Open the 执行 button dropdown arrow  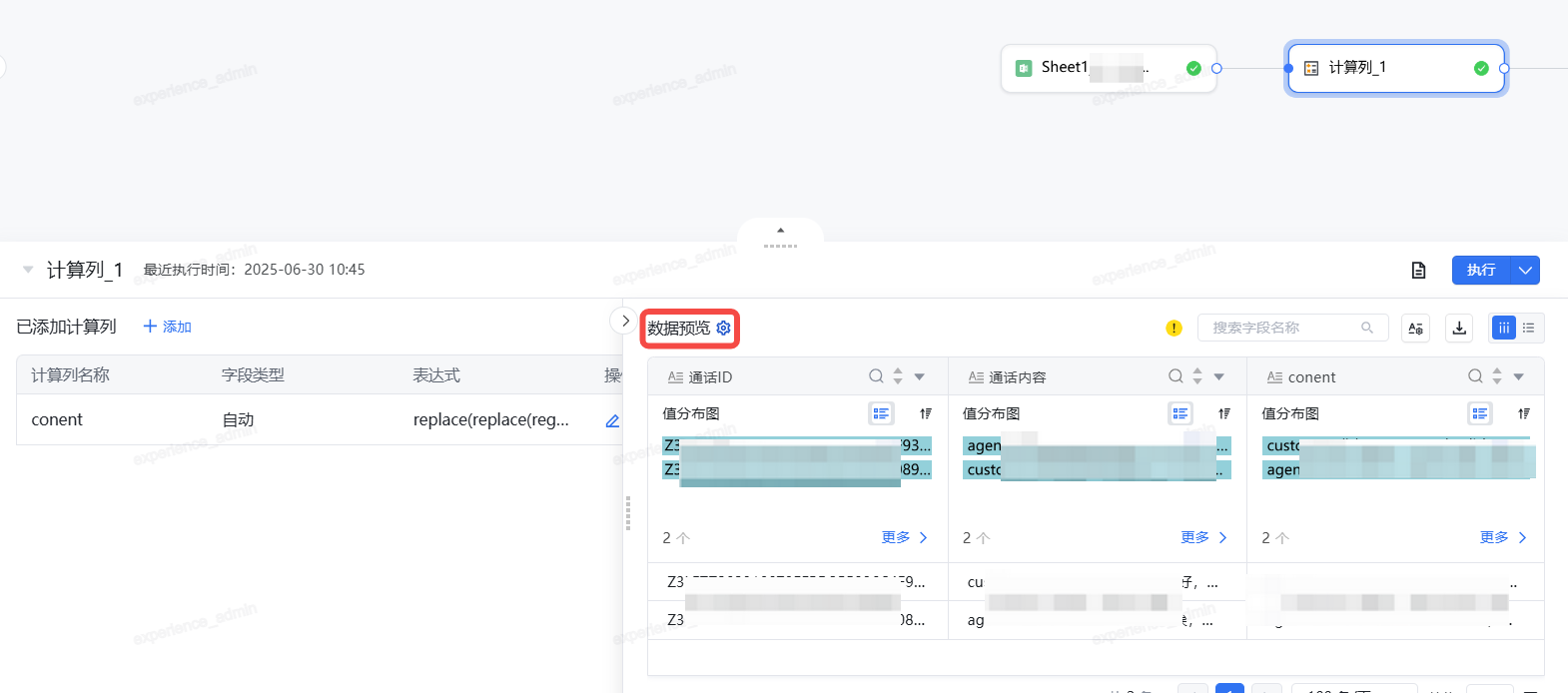click(x=1525, y=270)
